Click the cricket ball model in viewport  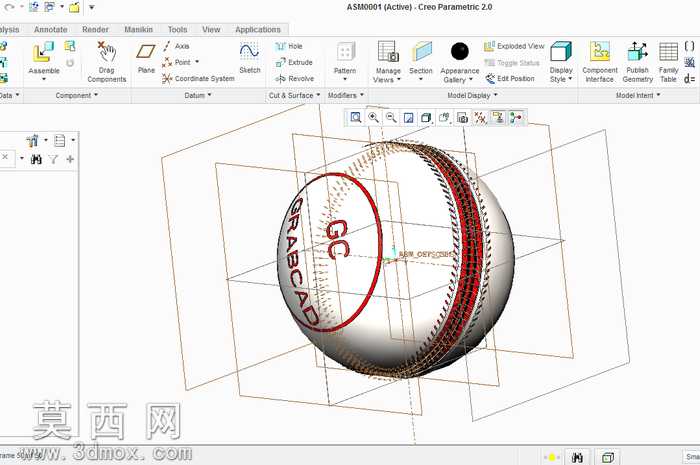tap(396, 260)
